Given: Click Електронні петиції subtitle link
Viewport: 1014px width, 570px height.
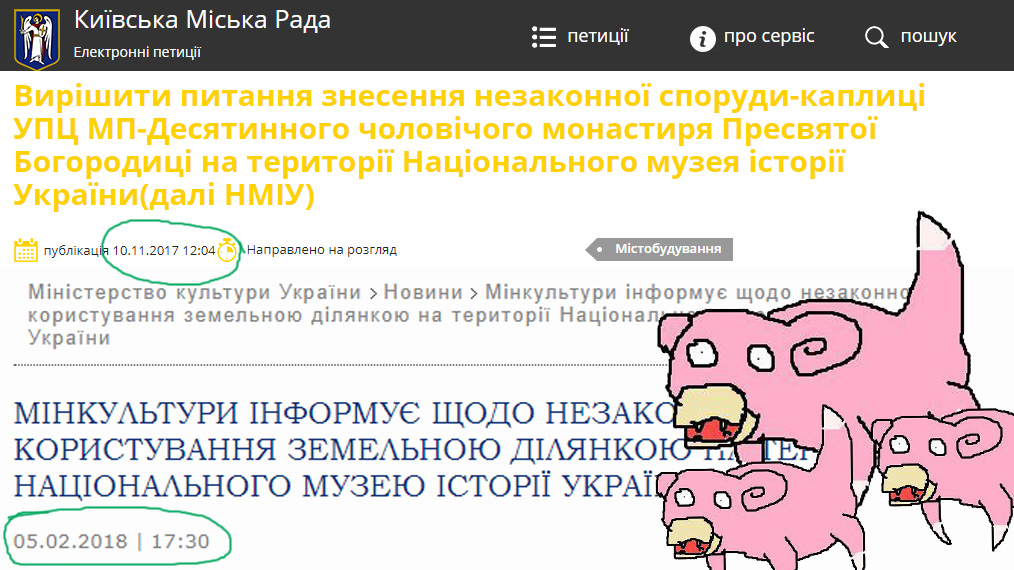Looking at the screenshot, I should (137, 52).
